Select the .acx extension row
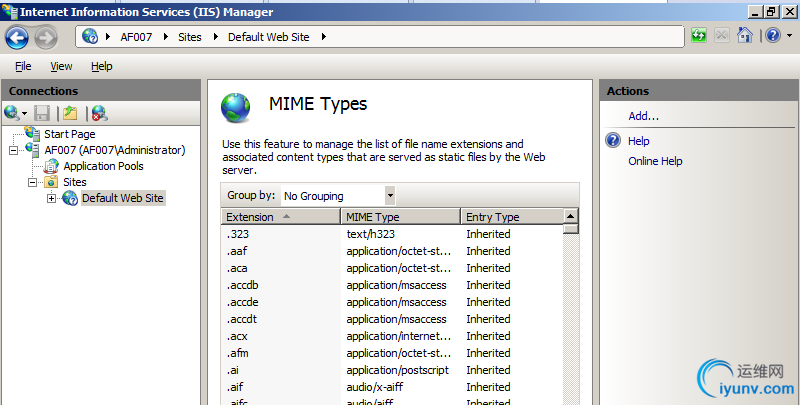Screen dimensions: 800x405 pyautogui.click(x=392, y=336)
